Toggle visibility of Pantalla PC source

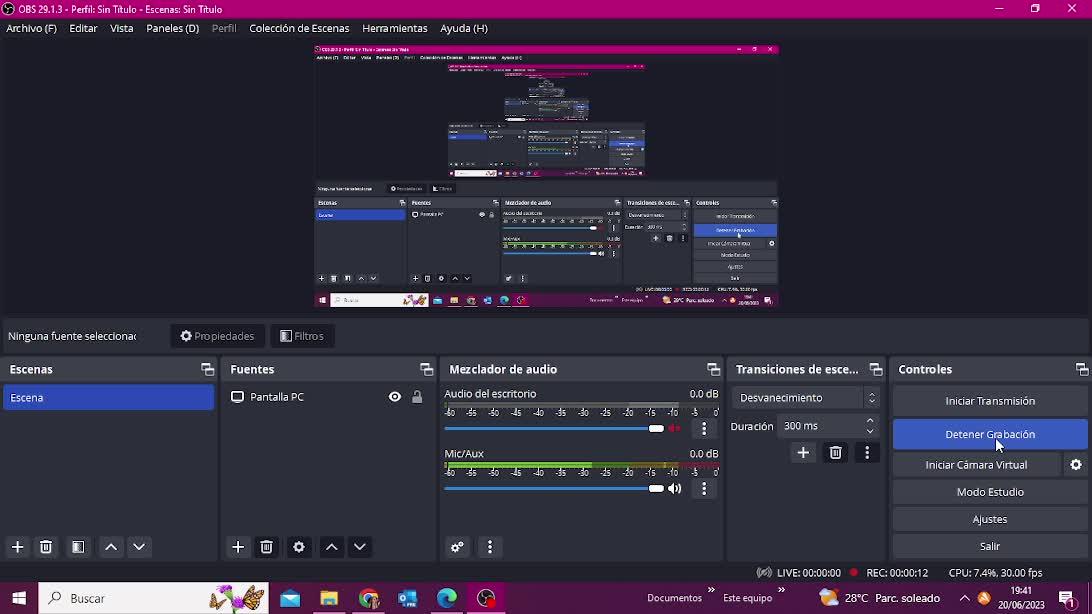click(x=395, y=397)
